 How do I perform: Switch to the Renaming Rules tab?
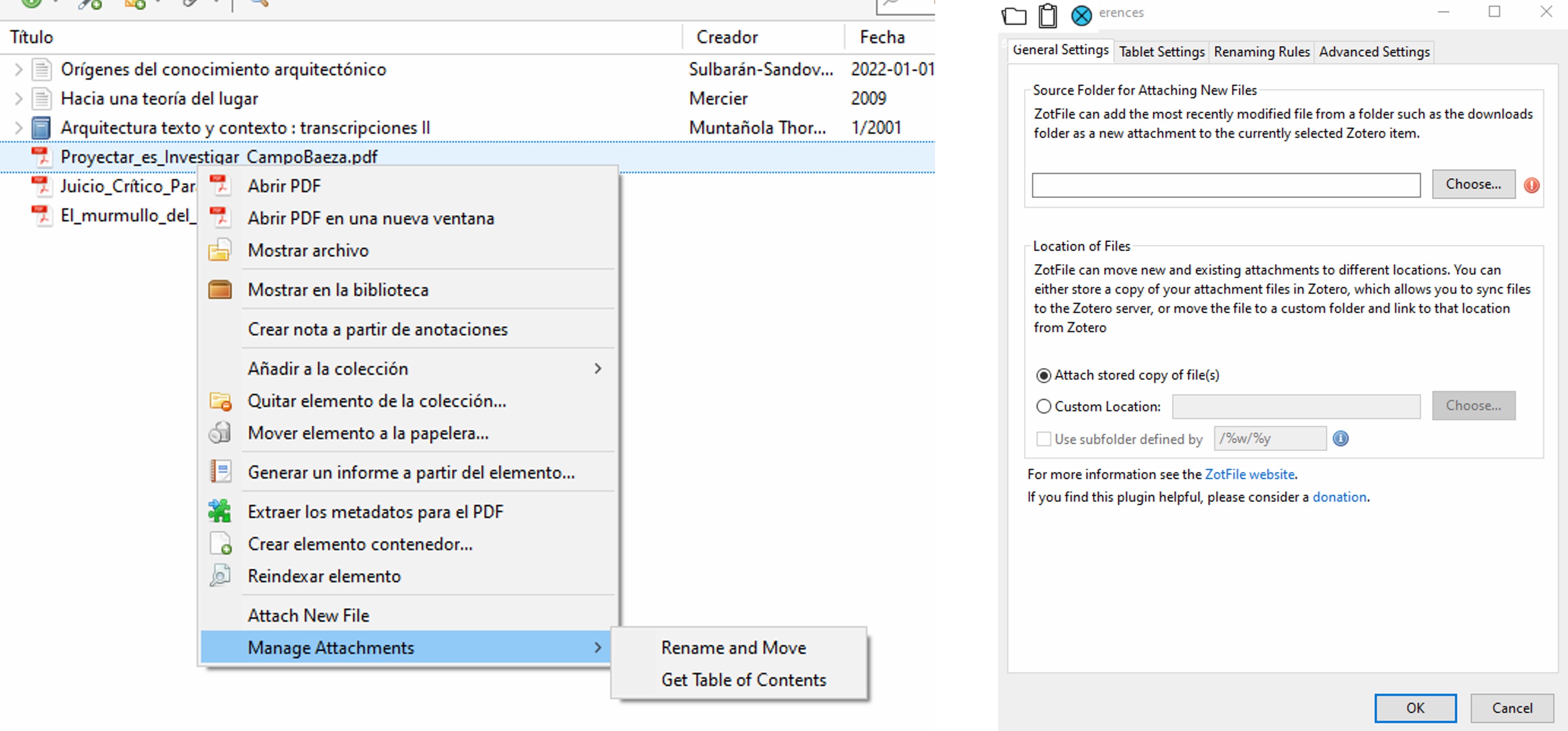tap(1261, 52)
